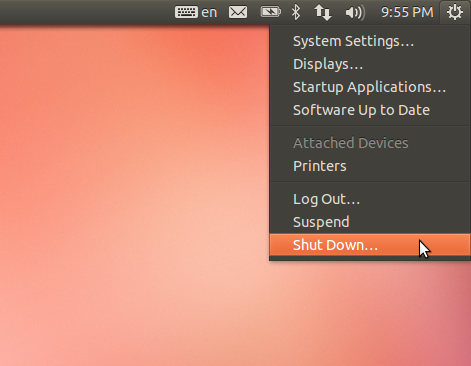Viewport: 471px width, 366px height.
Task: Open Printers from the menu
Action: point(370,166)
